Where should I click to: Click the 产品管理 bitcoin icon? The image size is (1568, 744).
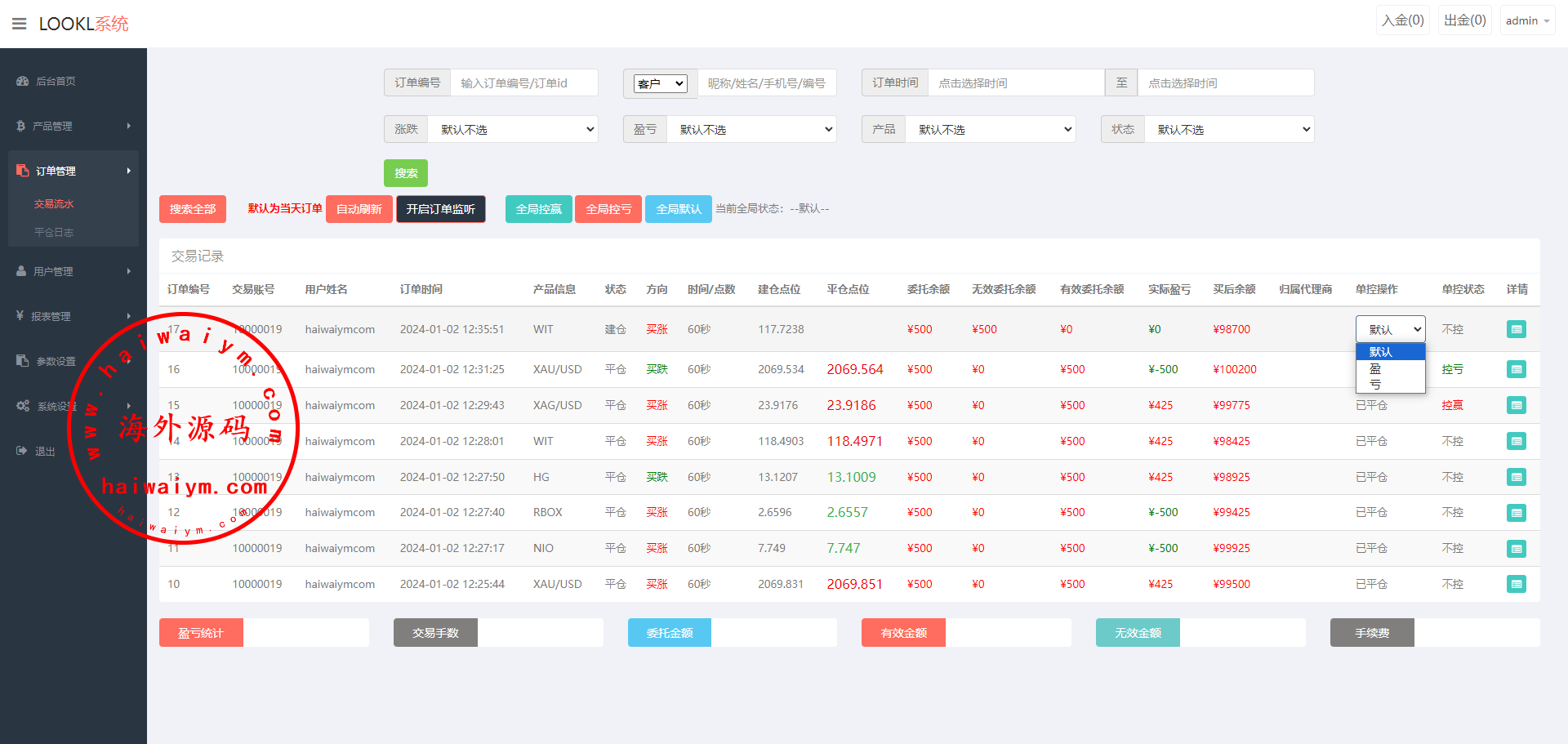(20, 126)
